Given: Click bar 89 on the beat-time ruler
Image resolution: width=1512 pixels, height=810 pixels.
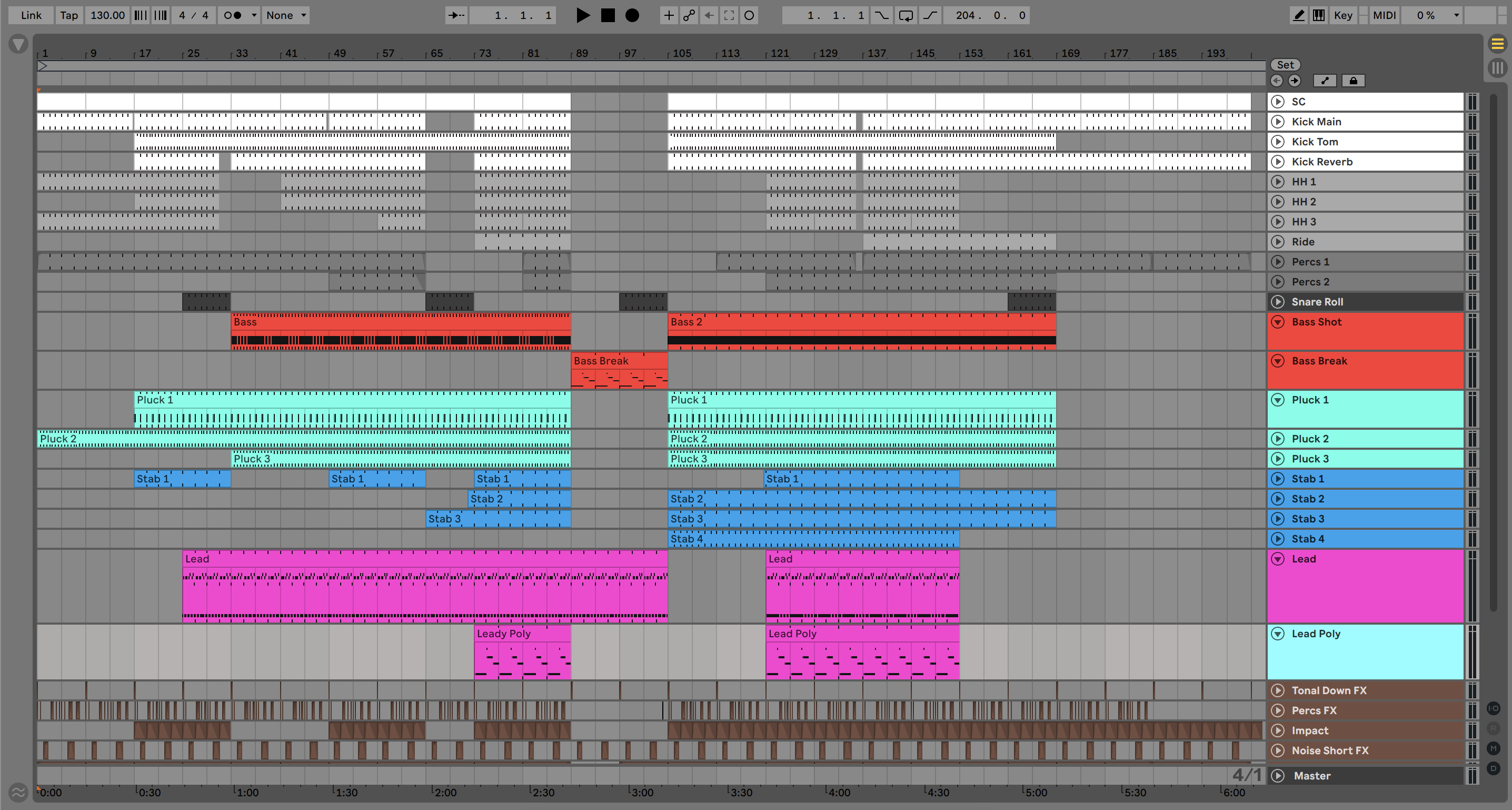Looking at the screenshot, I should (582, 53).
